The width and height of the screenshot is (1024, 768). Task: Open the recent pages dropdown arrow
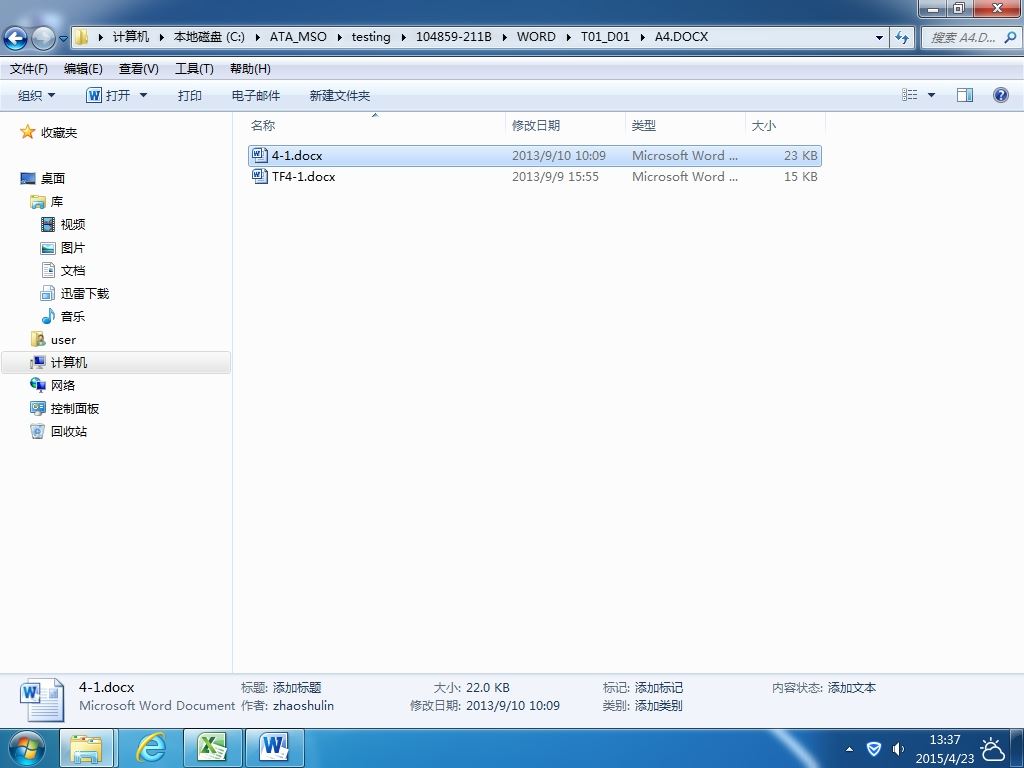[x=63, y=39]
